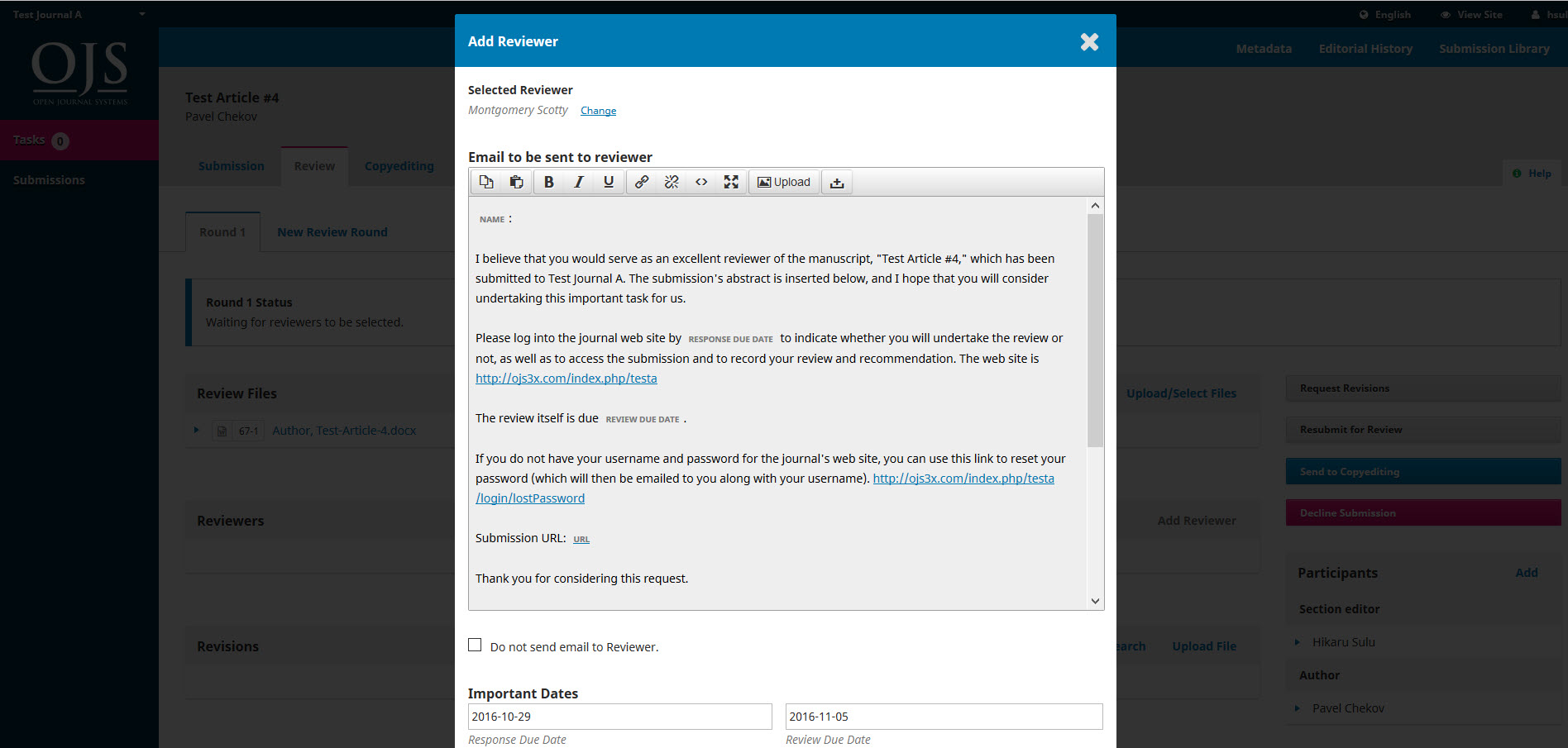The width and height of the screenshot is (1568, 748).
Task: Click the Change reviewer link
Action: pyautogui.click(x=598, y=111)
